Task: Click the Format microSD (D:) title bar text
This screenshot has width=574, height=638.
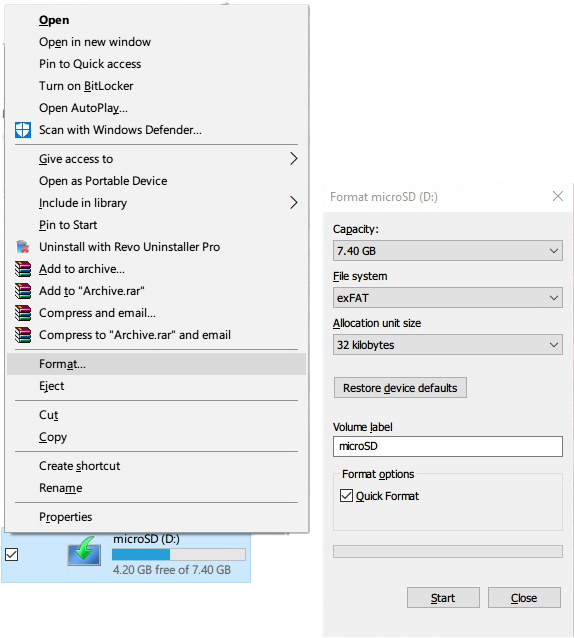Action: [384, 197]
